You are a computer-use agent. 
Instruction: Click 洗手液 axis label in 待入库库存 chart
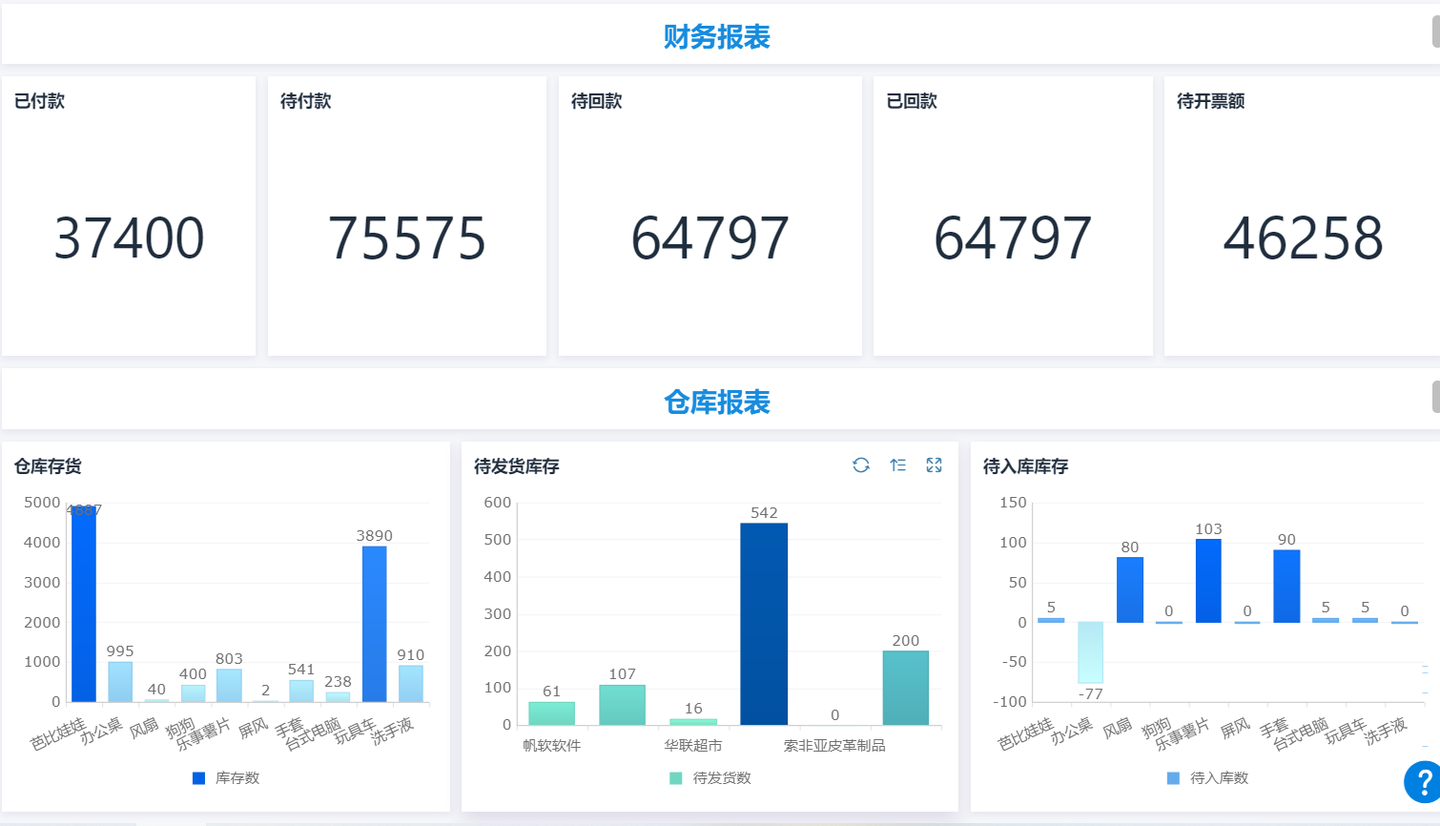pos(1386,732)
